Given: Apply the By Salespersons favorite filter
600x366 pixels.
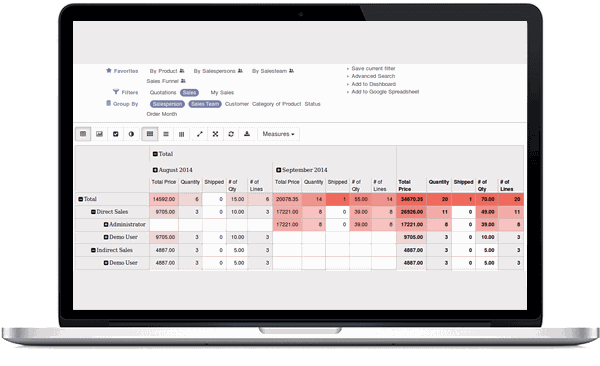Looking at the screenshot, I should click(215, 71).
